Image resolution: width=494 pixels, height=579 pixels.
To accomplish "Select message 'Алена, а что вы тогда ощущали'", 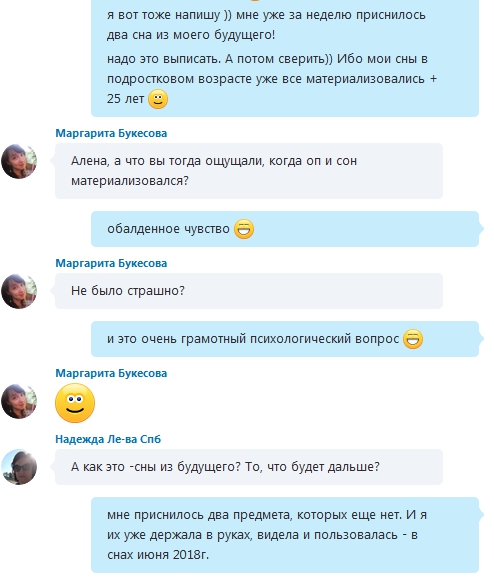I will click(x=249, y=171).
